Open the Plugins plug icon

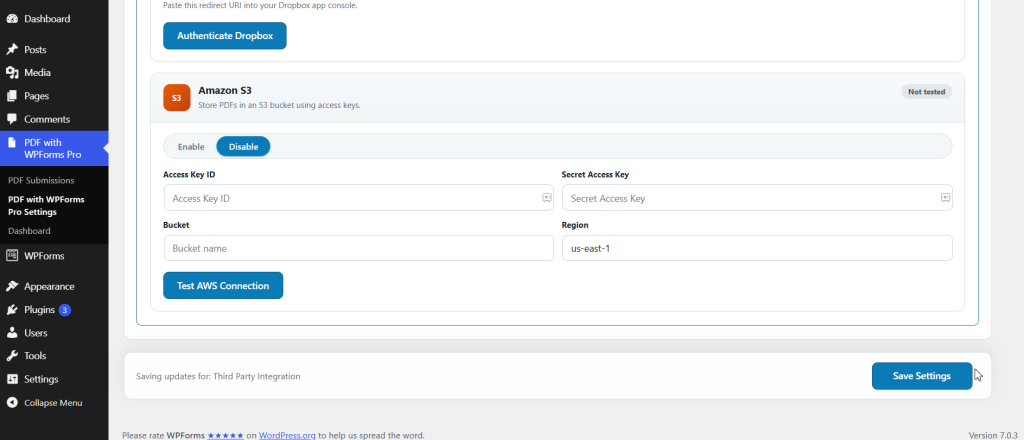[x=12, y=310]
